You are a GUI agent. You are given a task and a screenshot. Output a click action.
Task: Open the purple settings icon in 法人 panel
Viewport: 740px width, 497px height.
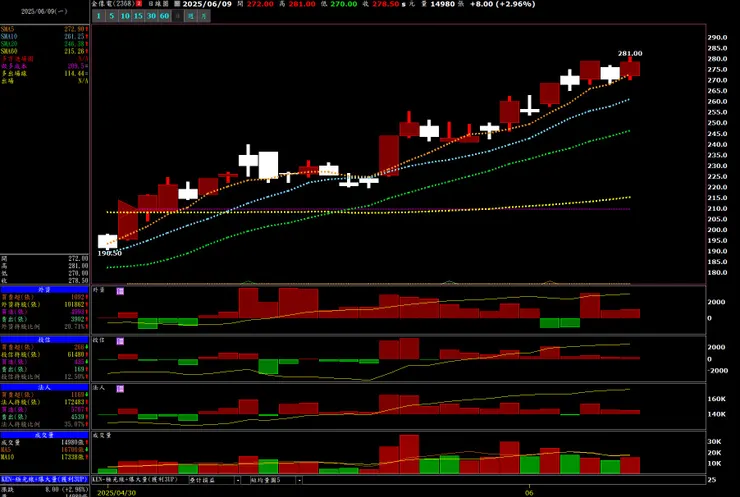pos(120,388)
